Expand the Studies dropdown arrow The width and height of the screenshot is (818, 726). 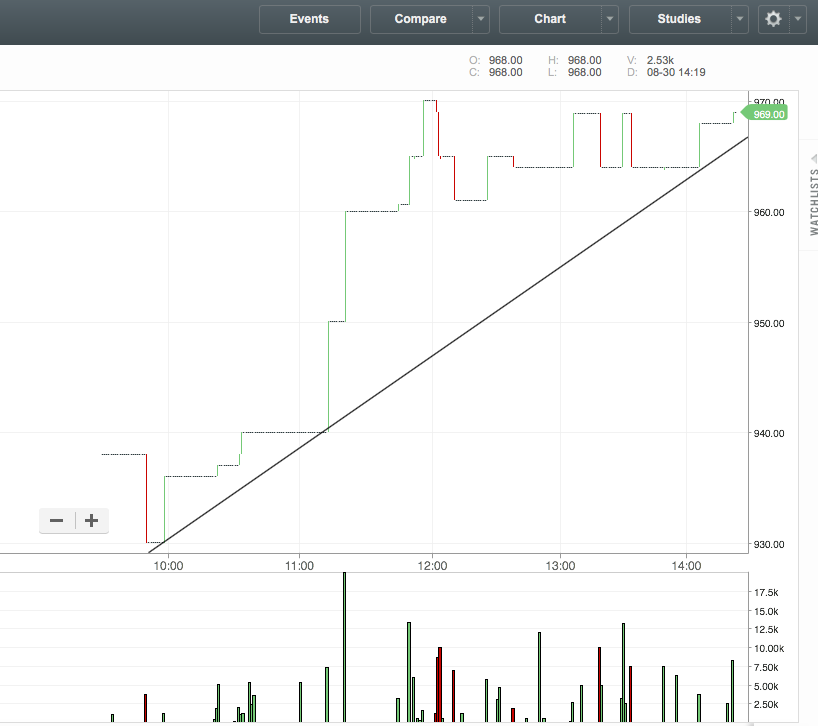(x=739, y=19)
